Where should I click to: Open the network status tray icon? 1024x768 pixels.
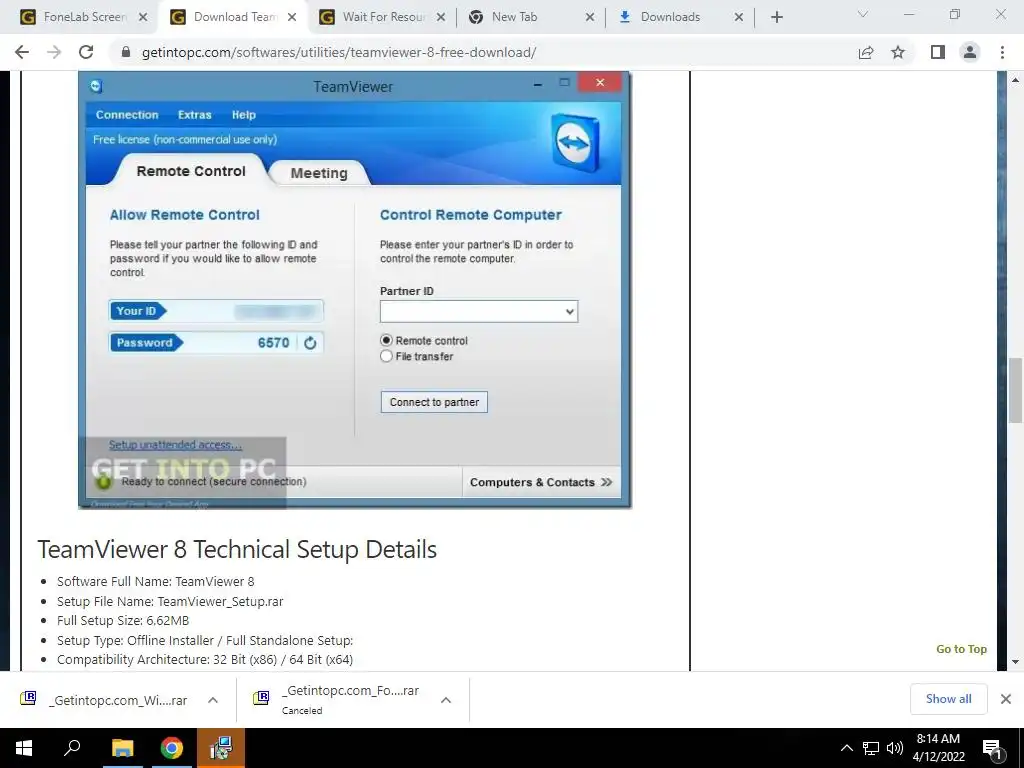click(871, 748)
